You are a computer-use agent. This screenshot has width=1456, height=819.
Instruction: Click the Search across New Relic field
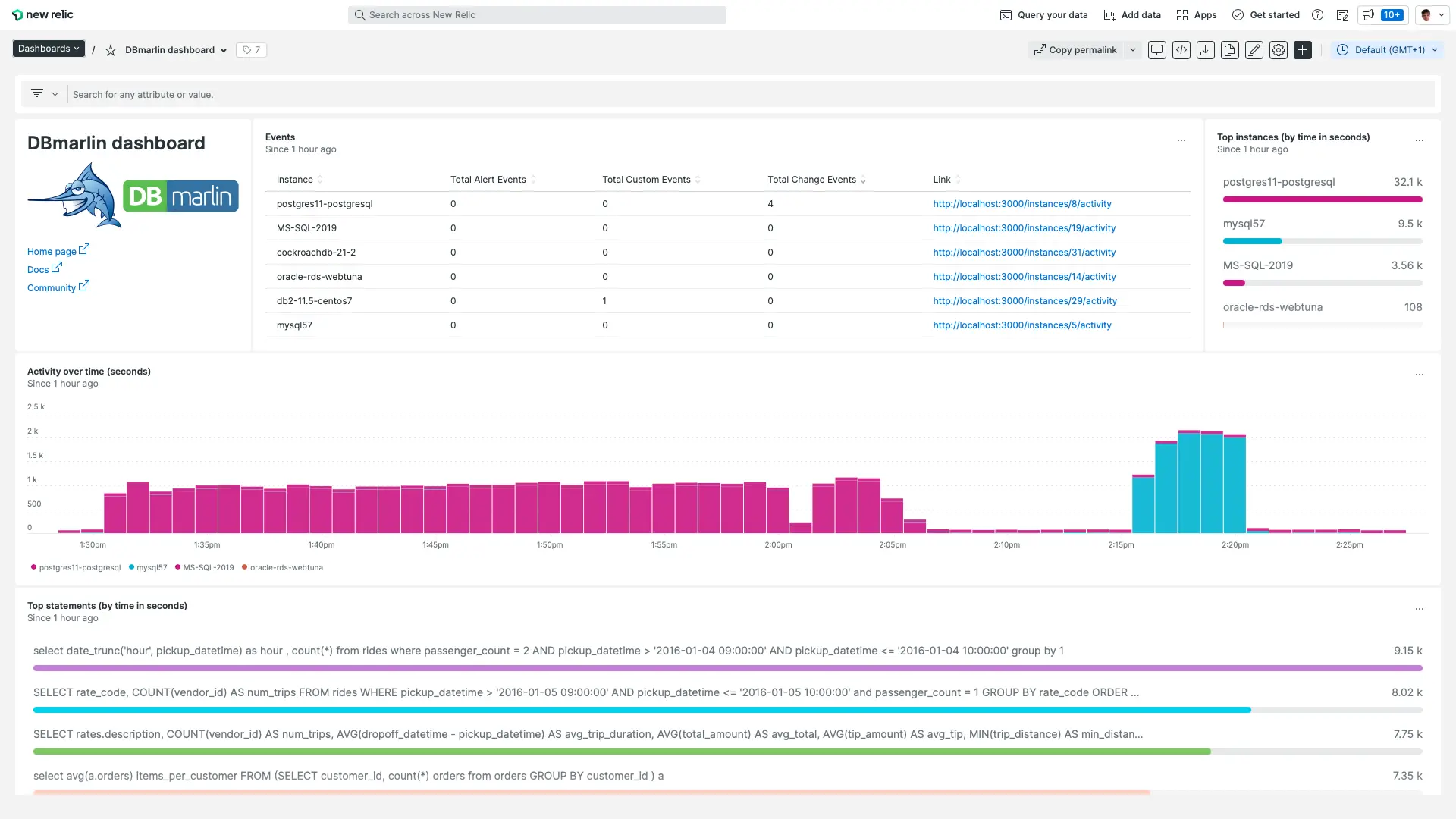(x=538, y=15)
